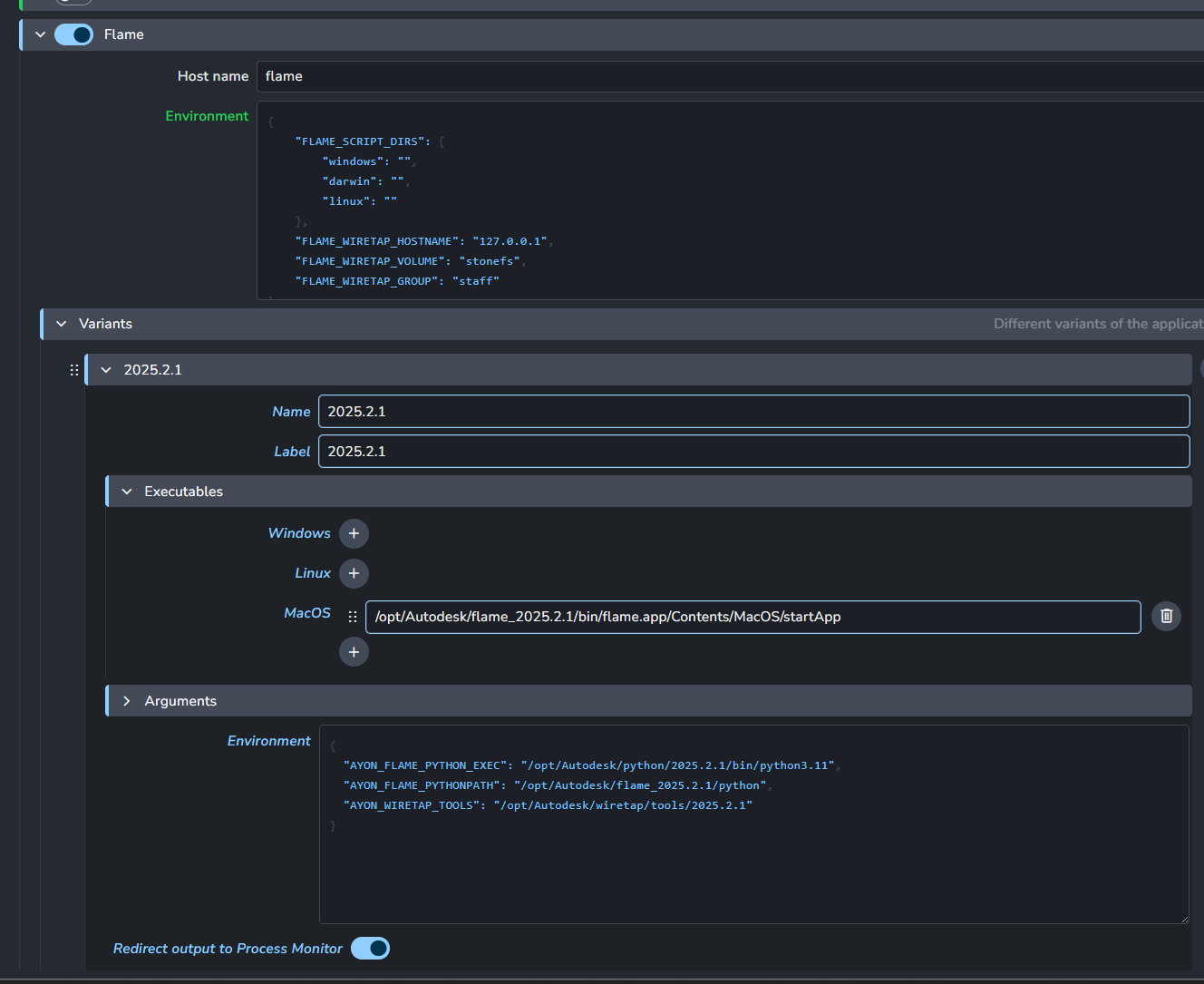Collapse the Flame section
Viewport: 1204px width, 984px height.
[x=40, y=34]
